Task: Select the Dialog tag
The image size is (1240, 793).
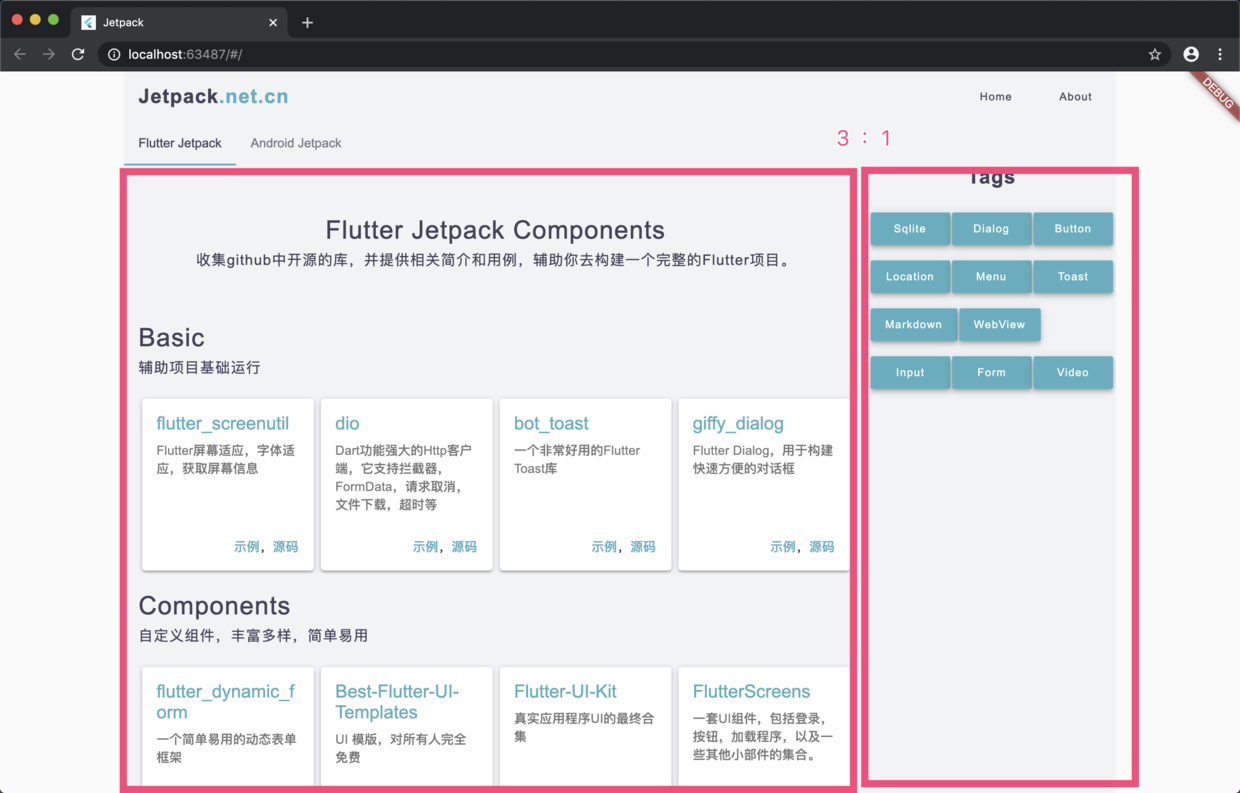Action: 991,229
